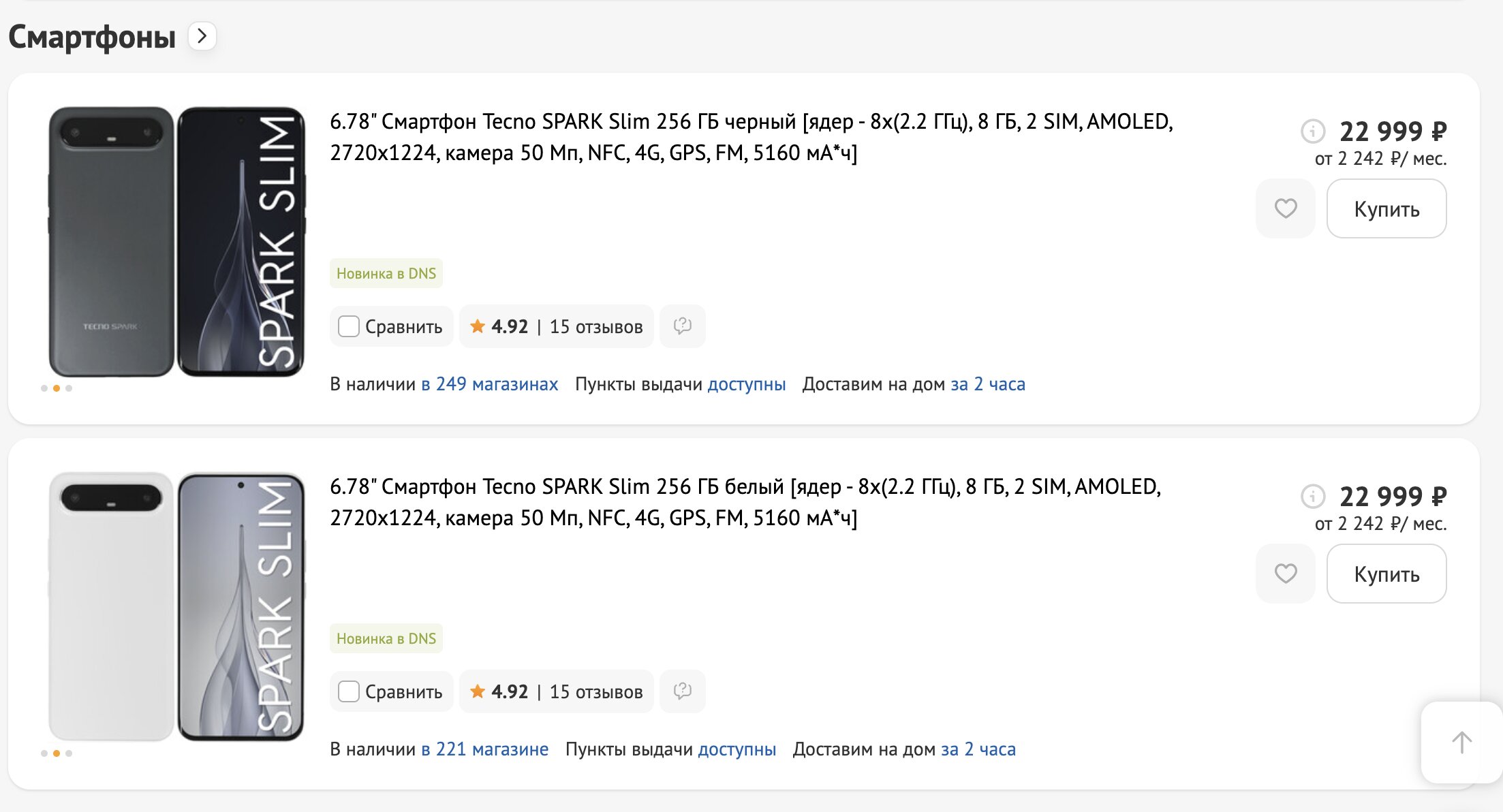1503x812 pixels.
Task: Open white phone's 15 отзывов reviews
Action: coord(595,692)
